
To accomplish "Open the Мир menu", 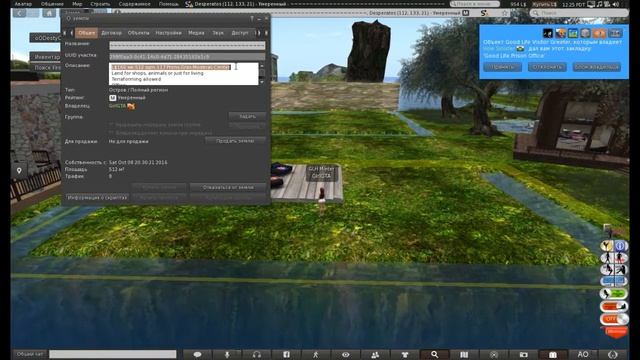I will tap(77, 4).
